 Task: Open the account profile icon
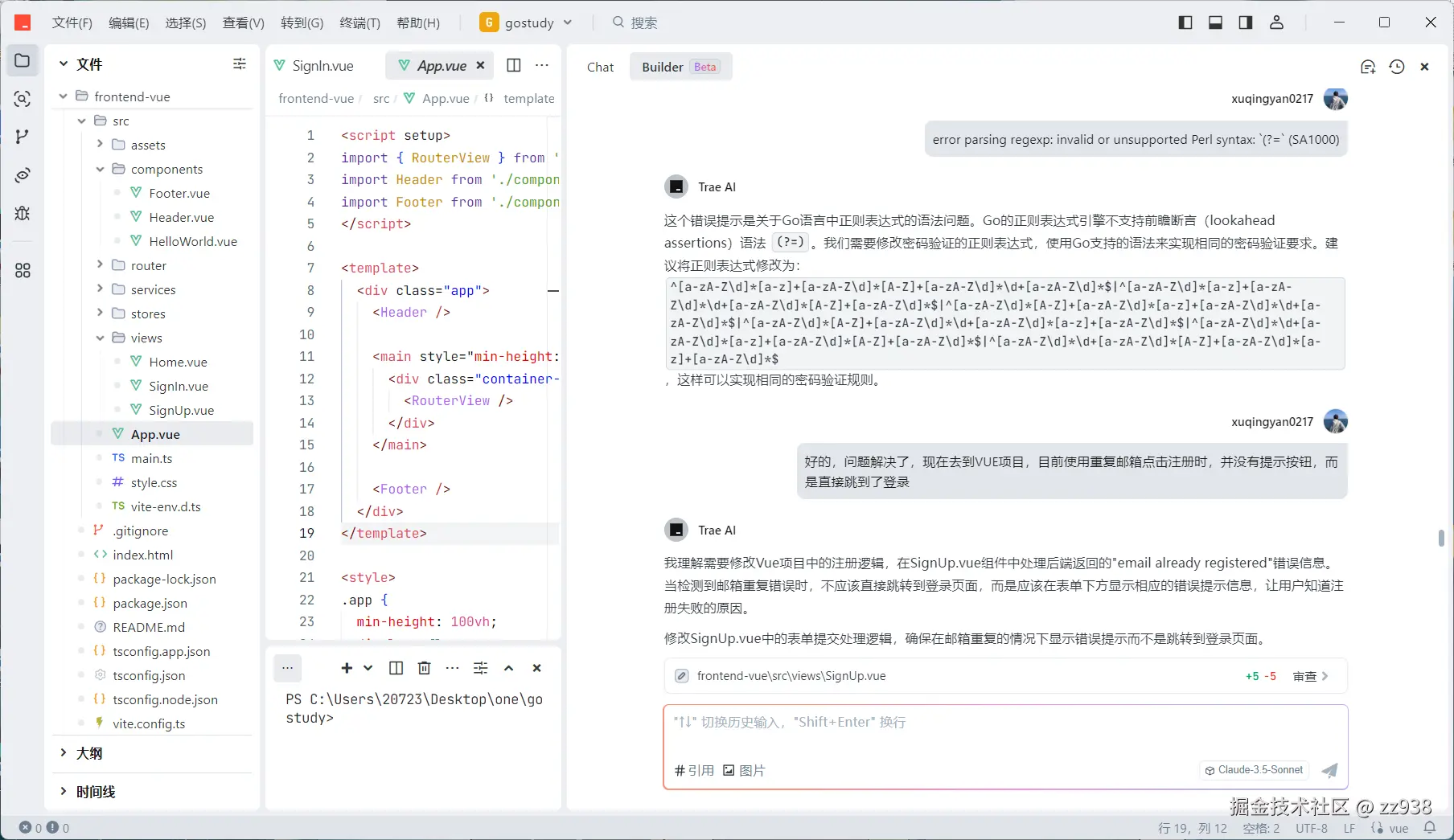pyautogui.click(x=1276, y=23)
